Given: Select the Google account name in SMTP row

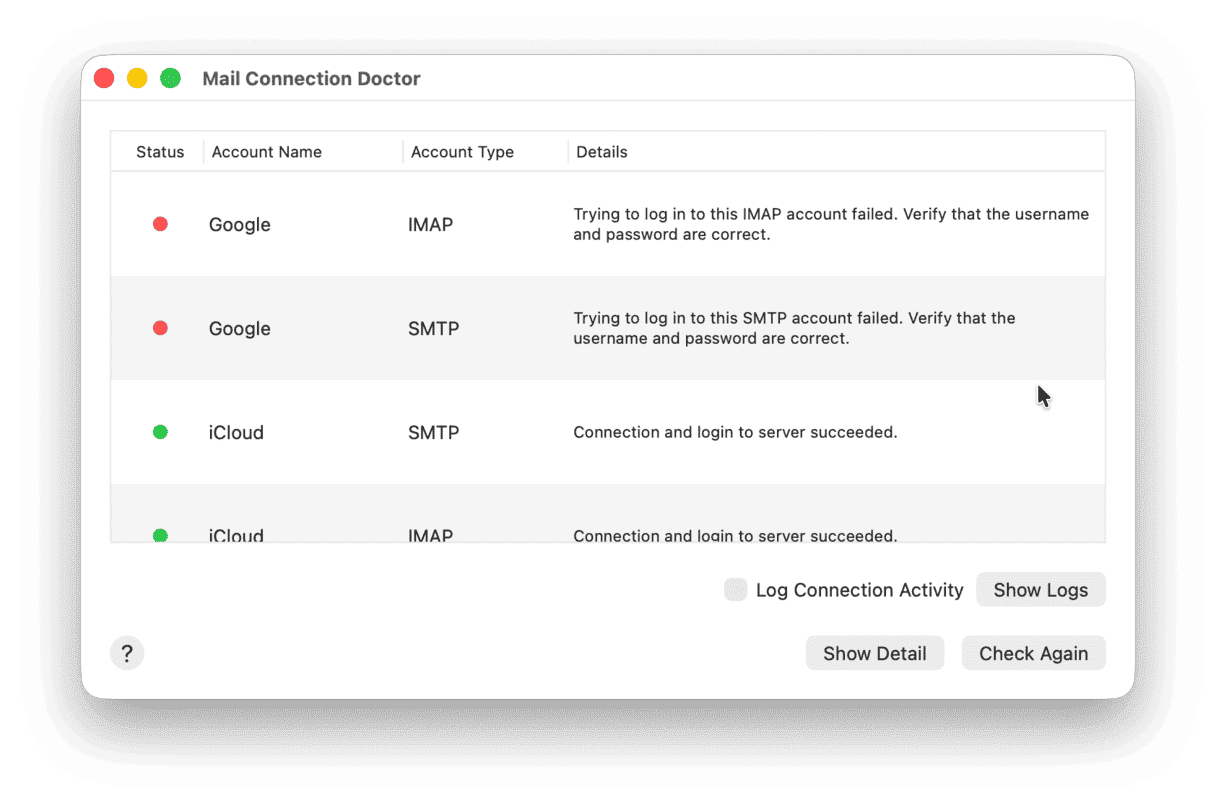Looking at the screenshot, I should pyautogui.click(x=240, y=329).
